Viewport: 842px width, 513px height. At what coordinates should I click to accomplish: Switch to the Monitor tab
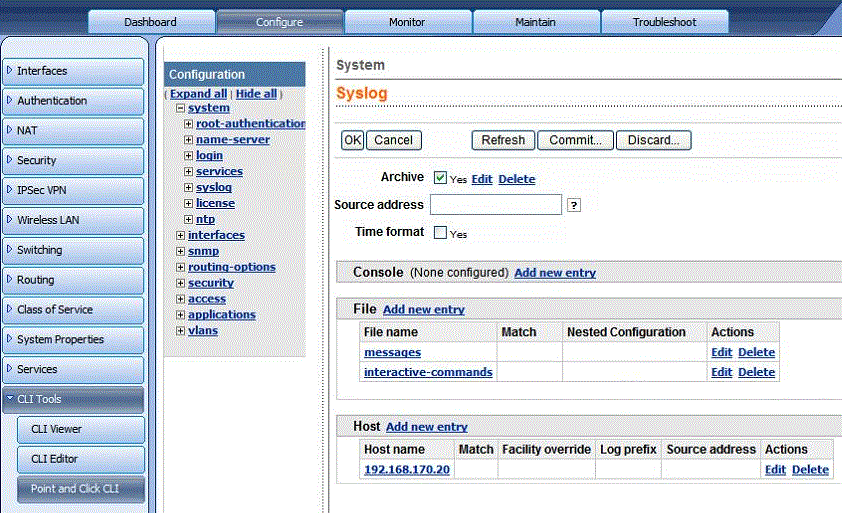point(407,22)
